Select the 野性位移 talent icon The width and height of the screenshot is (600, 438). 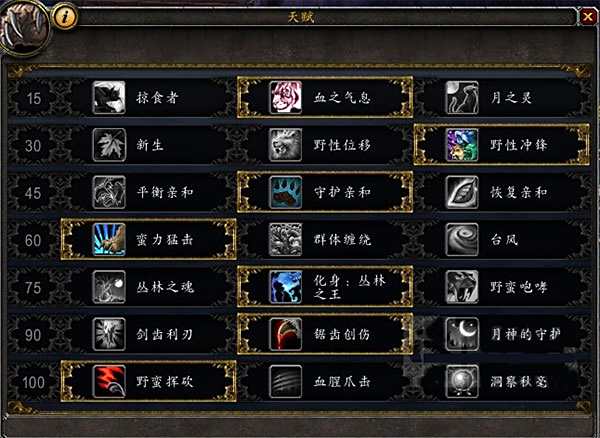click(285, 145)
